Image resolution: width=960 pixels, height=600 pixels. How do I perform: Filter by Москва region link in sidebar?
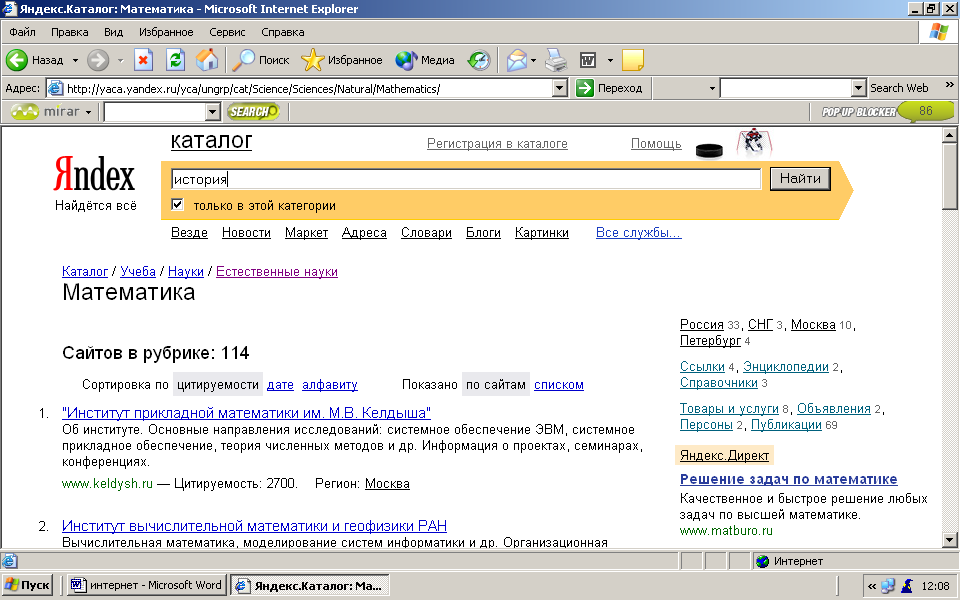pos(813,324)
